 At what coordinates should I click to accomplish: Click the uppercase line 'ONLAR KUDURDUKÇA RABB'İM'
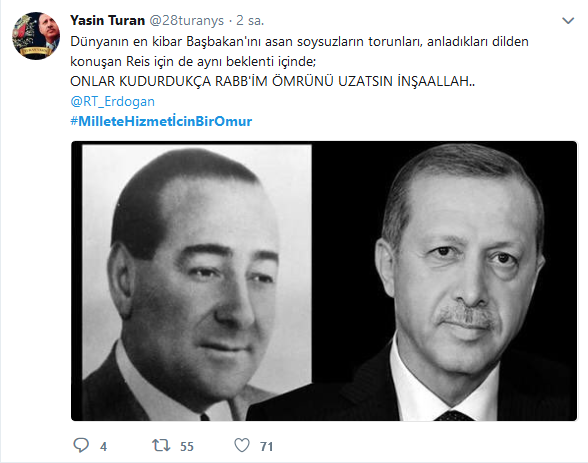[273, 81]
